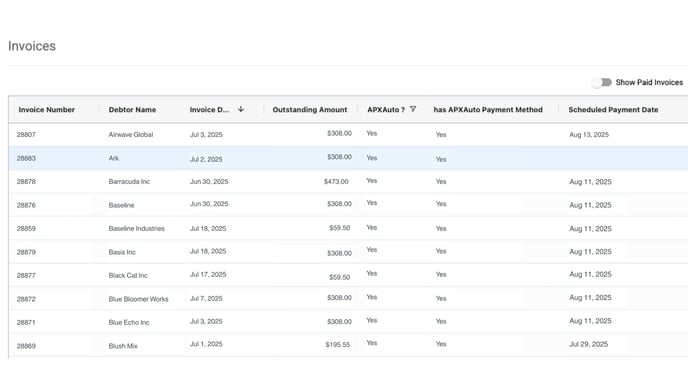Select invoice 28807 row
688x387 pixels.
tap(348, 134)
